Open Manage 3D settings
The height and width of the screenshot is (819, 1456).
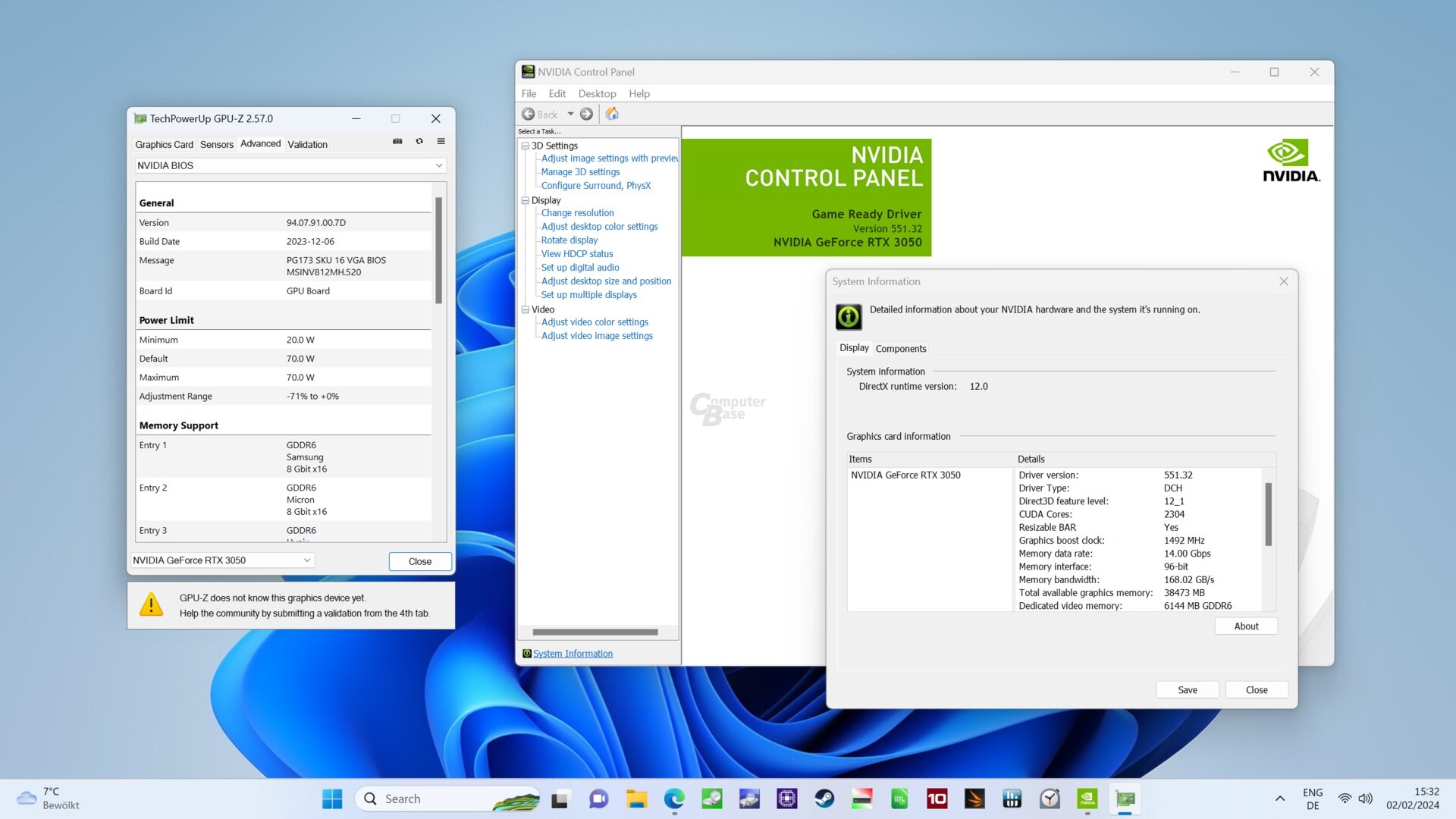pyautogui.click(x=580, y=172)
